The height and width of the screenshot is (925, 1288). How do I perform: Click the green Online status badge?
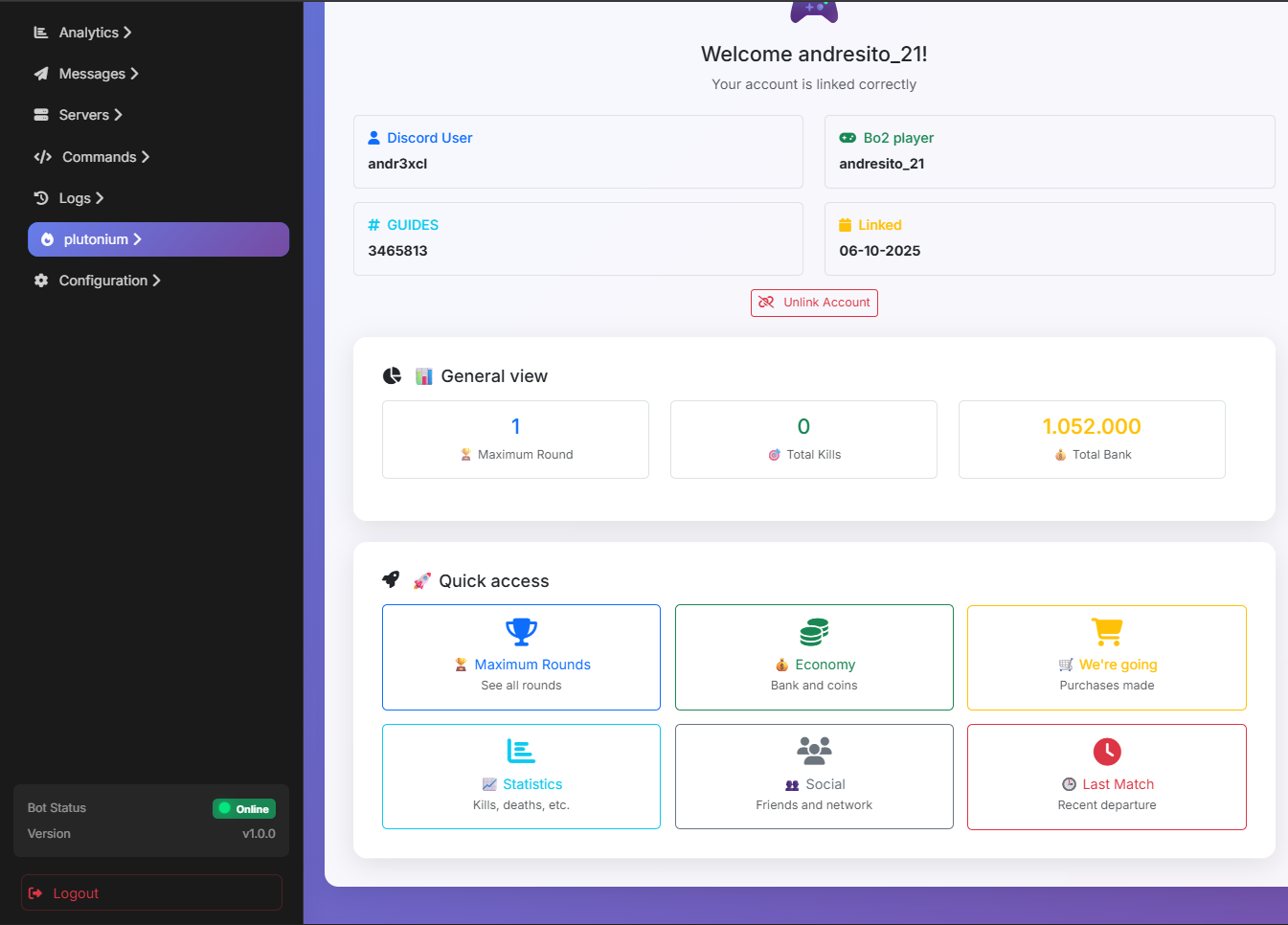pyautogui.click(x=244, y=809)
